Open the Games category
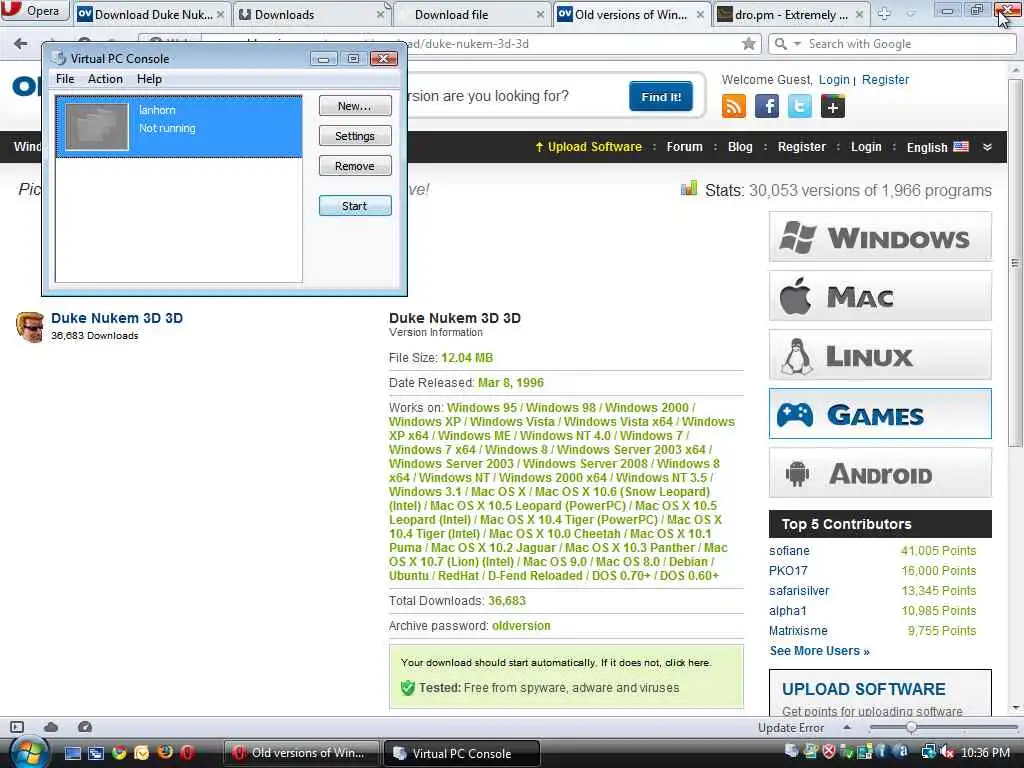 pyautogui.click(x=880, y=414)
